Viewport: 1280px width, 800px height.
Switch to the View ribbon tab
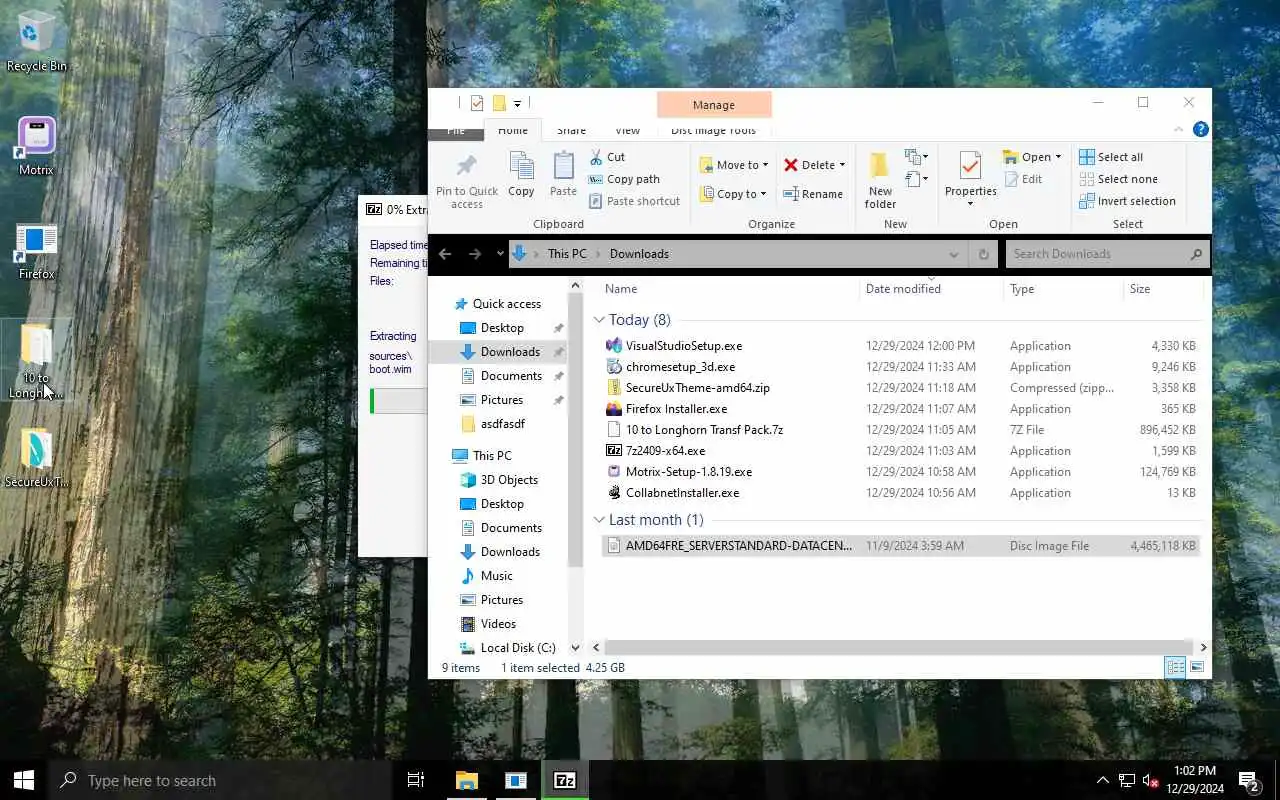[x=627, y=130]
